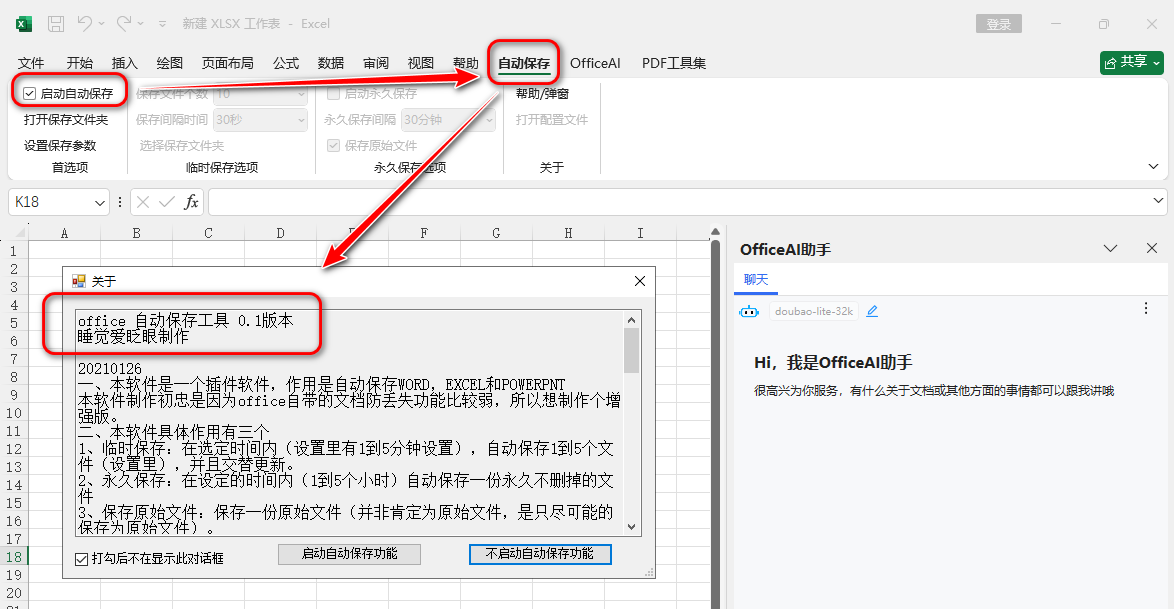Click the confirm checkmark in formula bar

tap(167, 202)
